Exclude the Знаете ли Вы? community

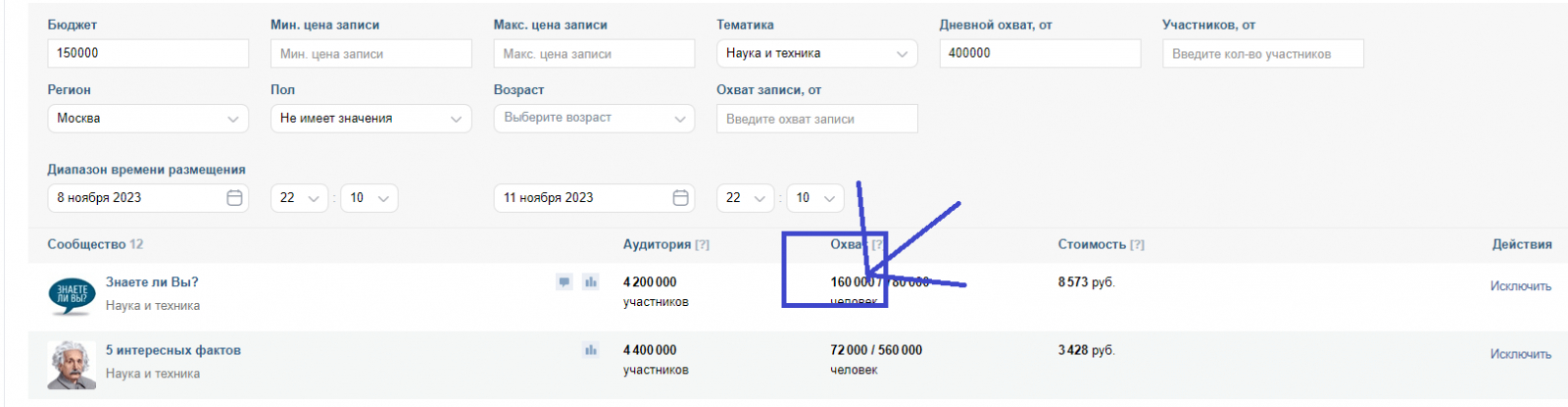[1520, 286]
